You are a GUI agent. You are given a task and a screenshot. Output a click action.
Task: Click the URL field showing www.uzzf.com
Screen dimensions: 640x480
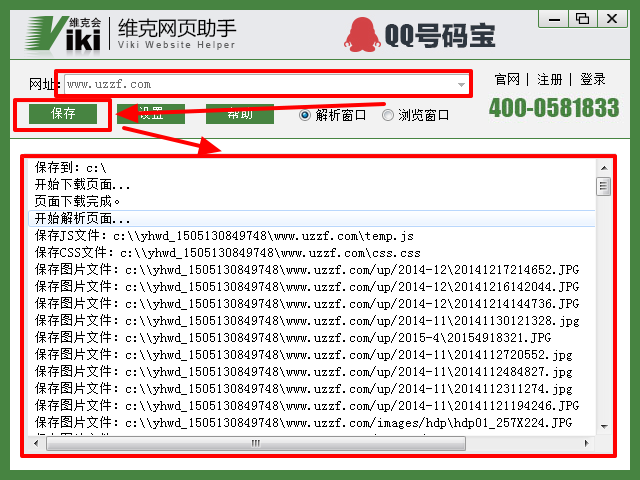point(266,84)
